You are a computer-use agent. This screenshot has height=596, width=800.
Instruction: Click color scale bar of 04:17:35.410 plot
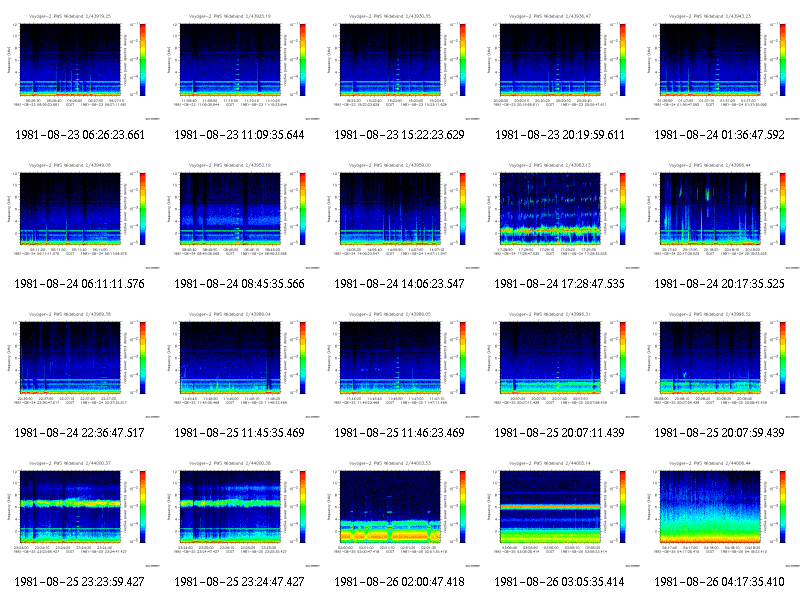783,507
